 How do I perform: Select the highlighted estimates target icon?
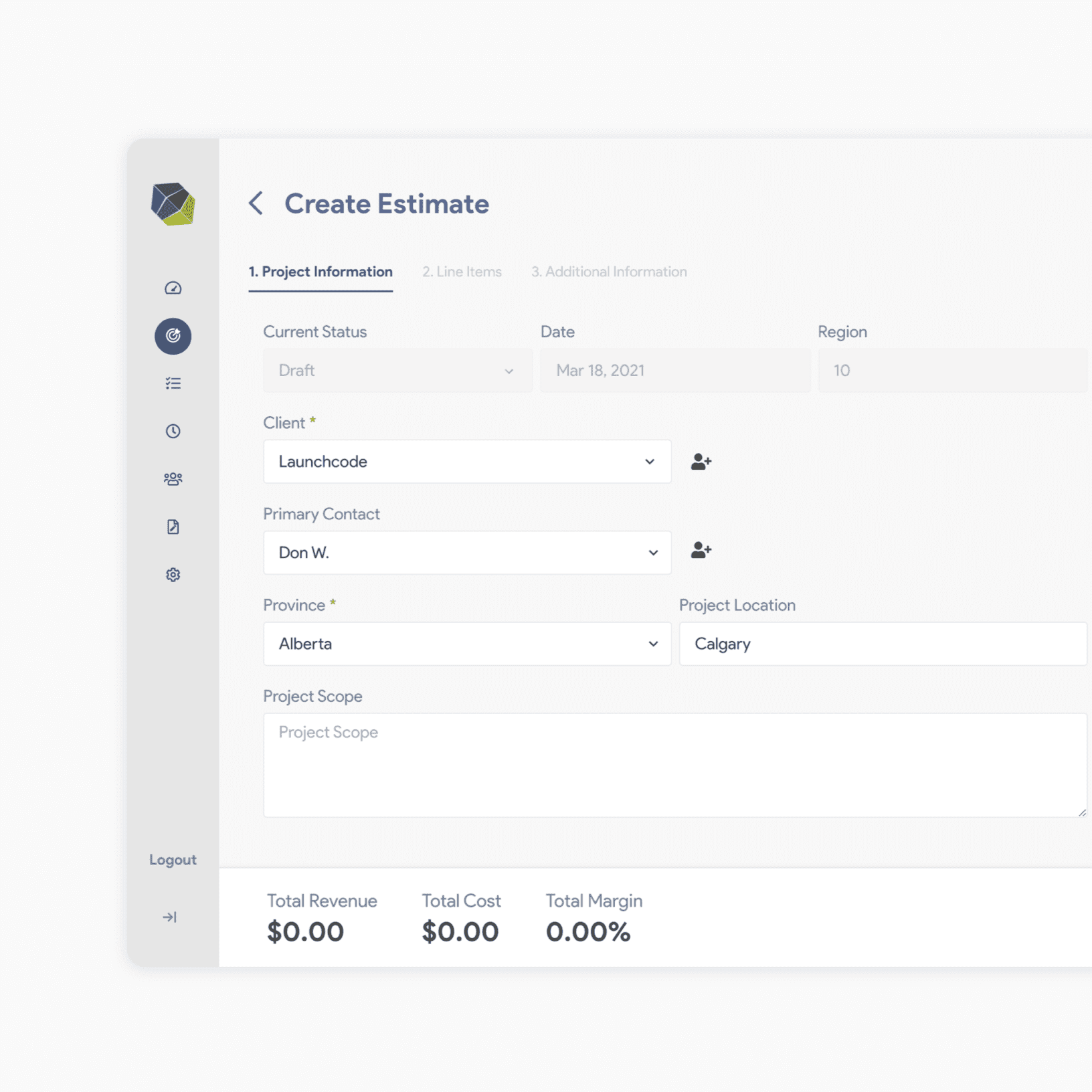tap(173, 336)
